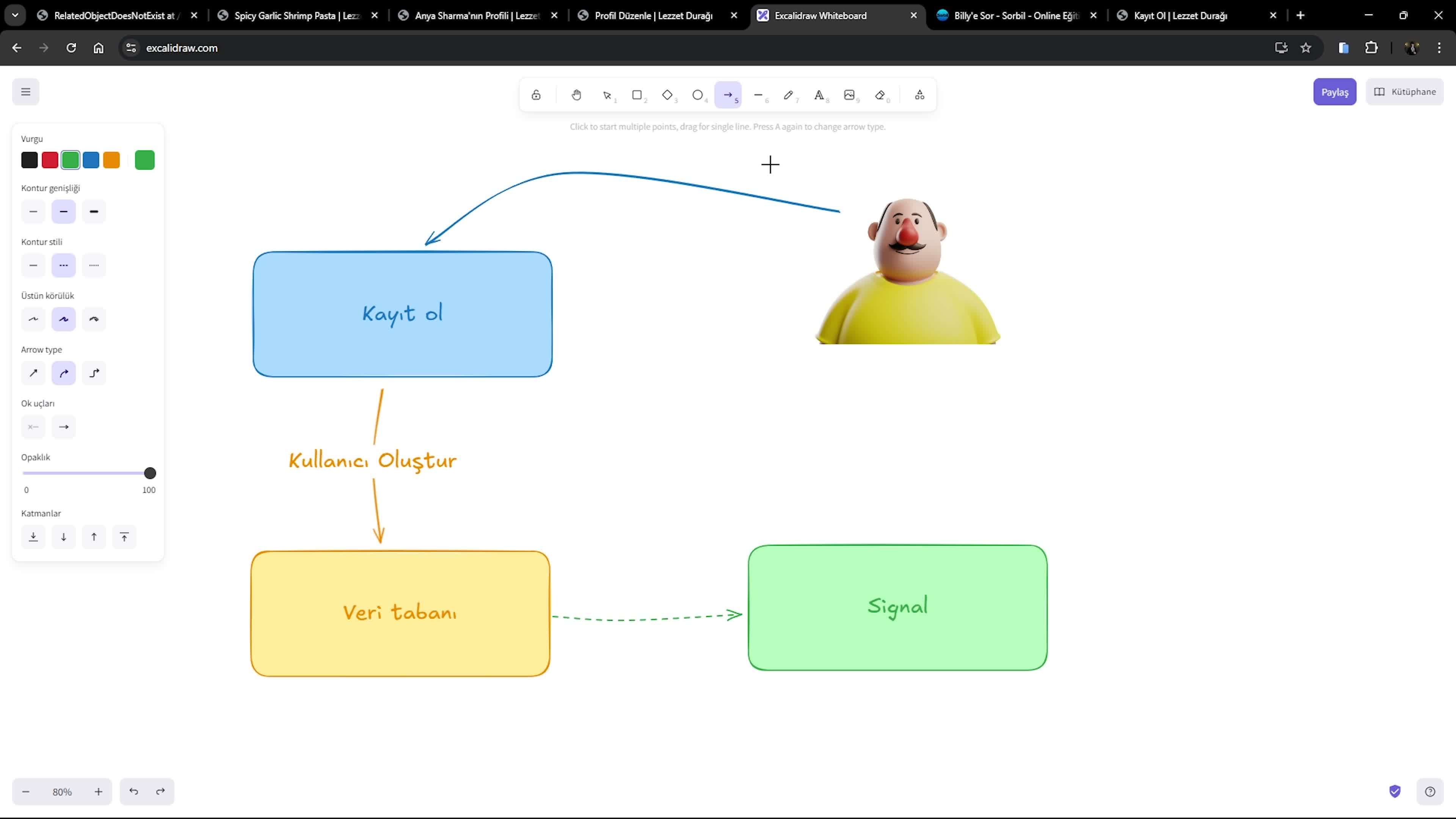
Task: Switch to Billy'e Sor Sorbil tab
Action: click(x=1016, y=16)
